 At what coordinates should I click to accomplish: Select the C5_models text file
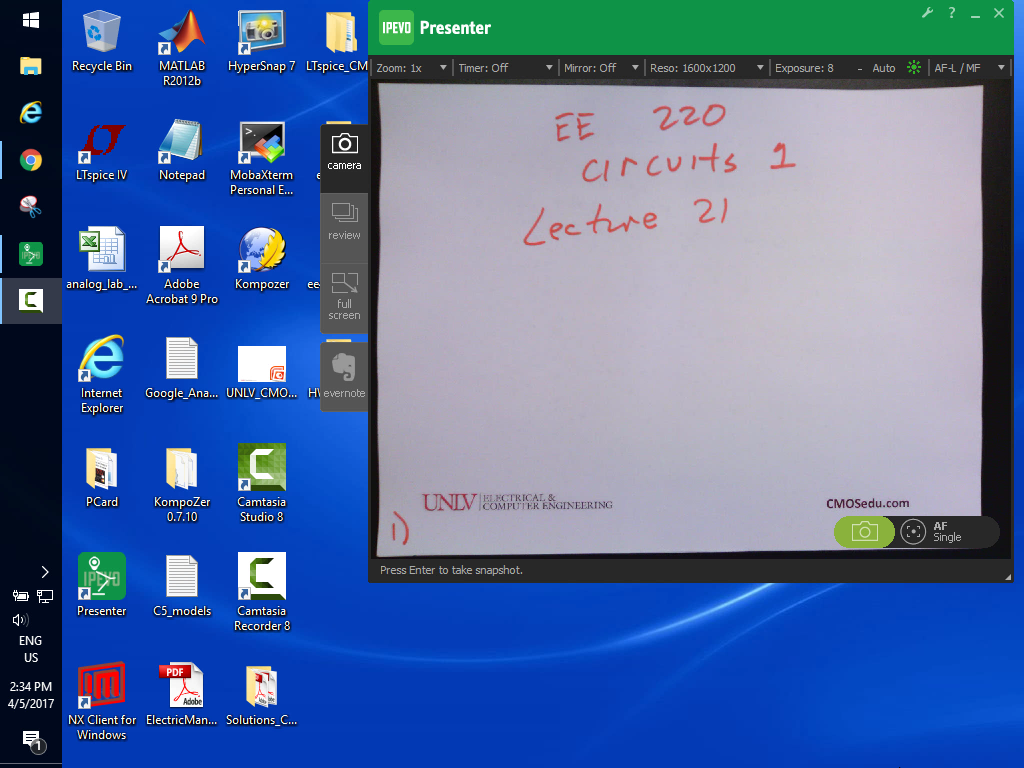(182, 586)
